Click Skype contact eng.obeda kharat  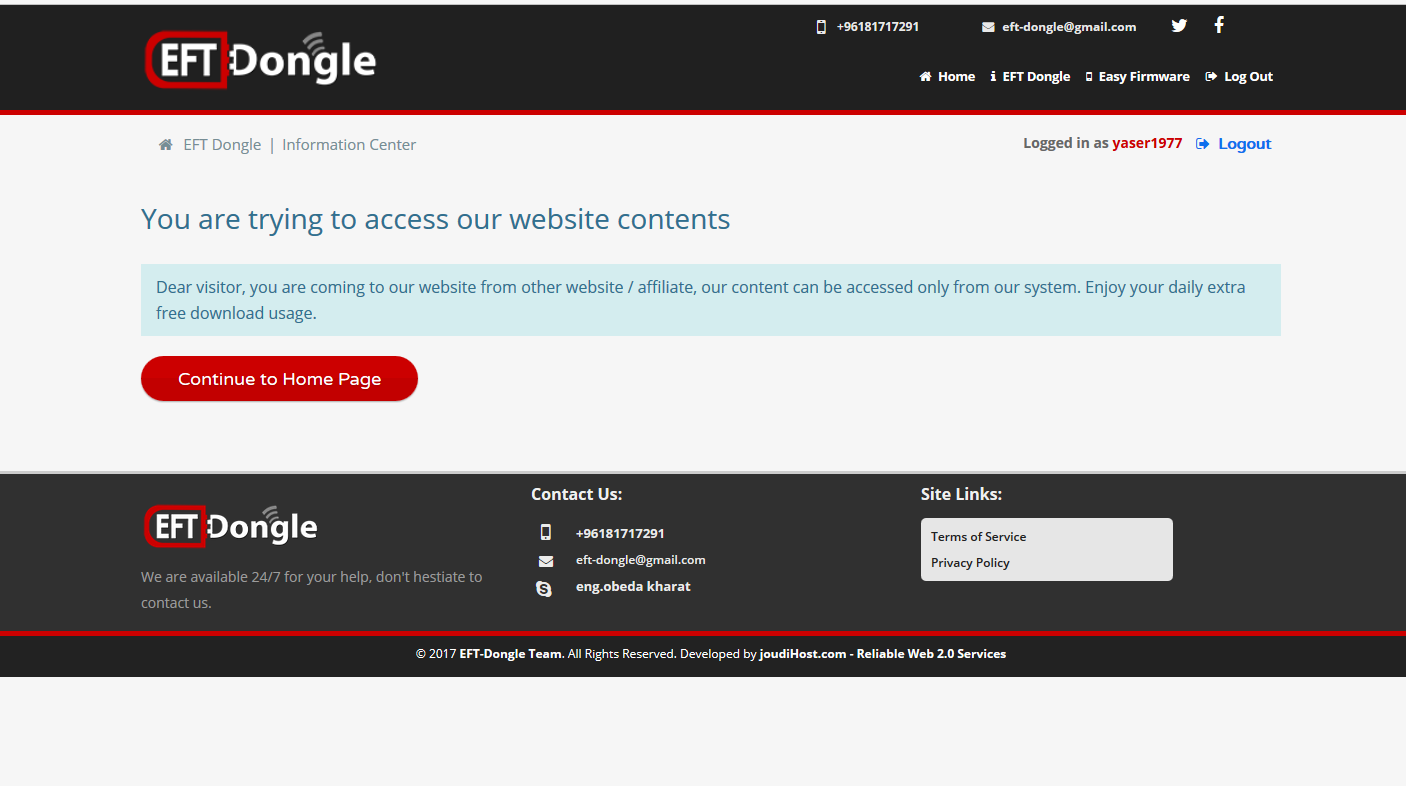pos(633,587)
